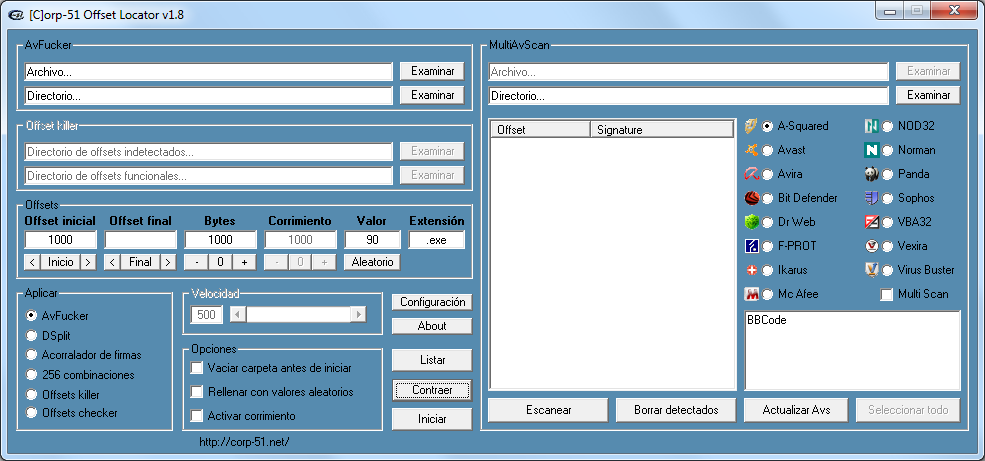Image resolution: width=985 pixels, height=461 pixels.
Task: Click Examinar next to AvFucker Archivo
Action: point(432,71)
